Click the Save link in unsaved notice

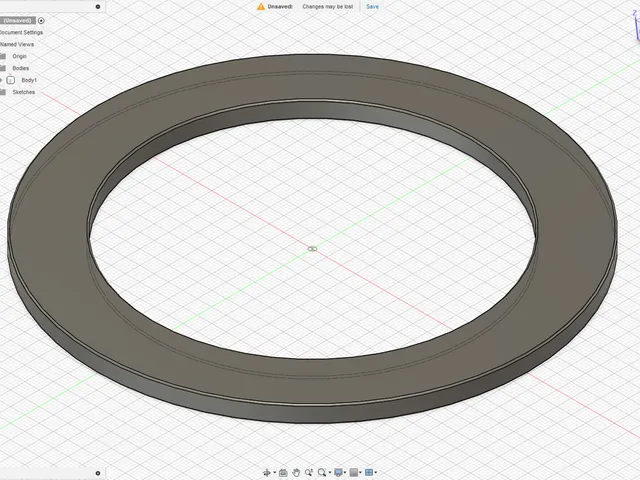[372, 7]
